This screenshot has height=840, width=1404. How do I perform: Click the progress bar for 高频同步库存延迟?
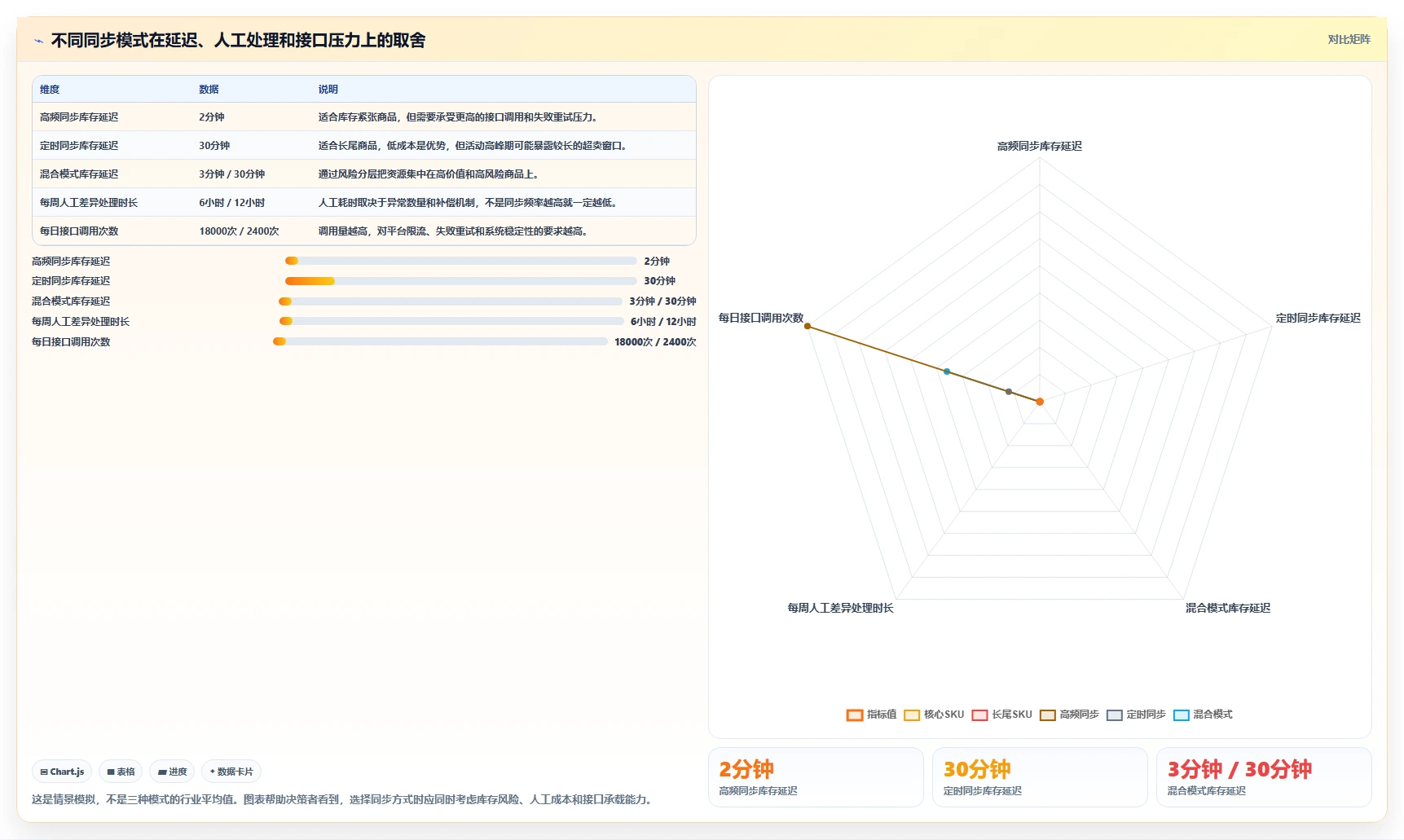(x=460, y=261)
